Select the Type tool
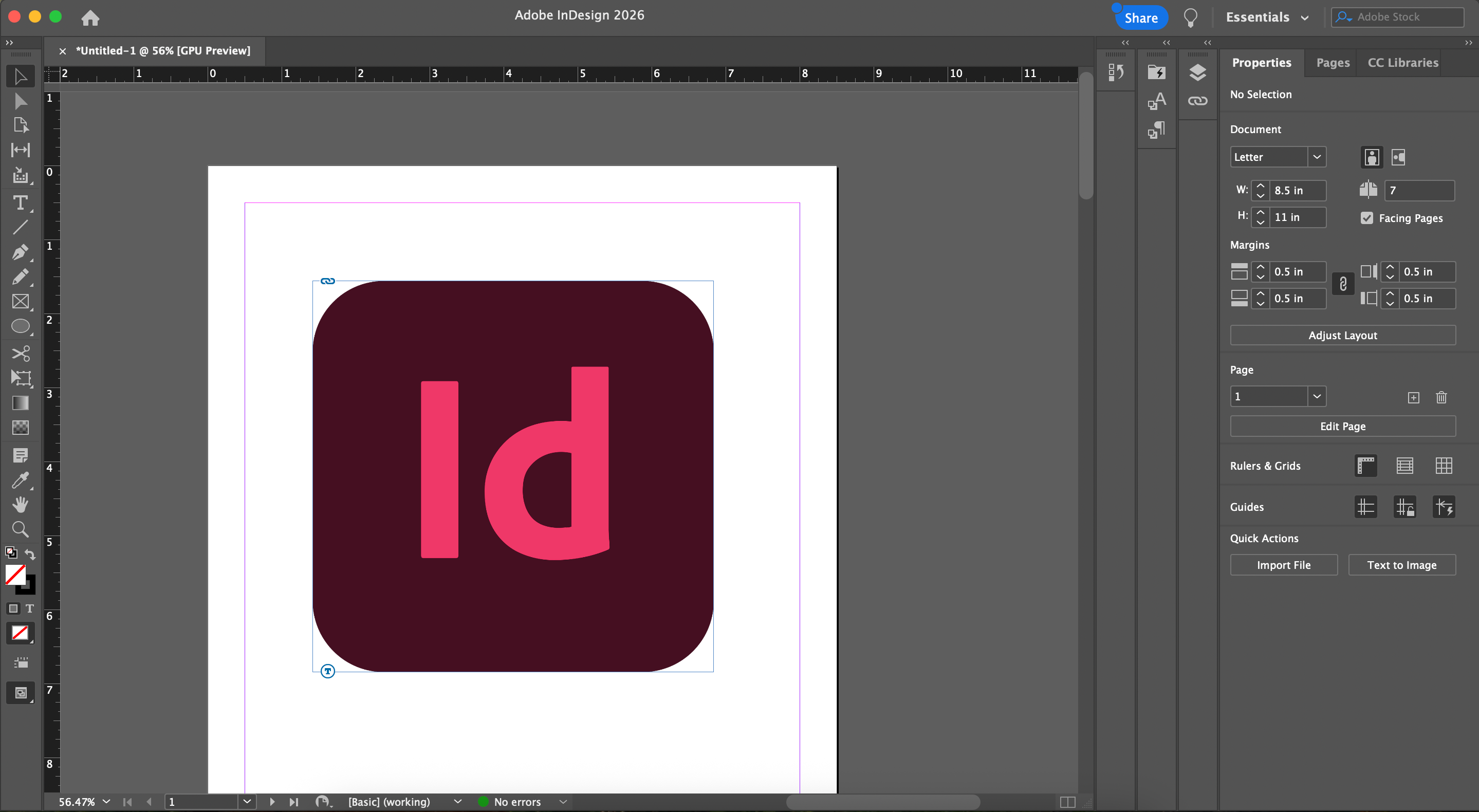The image size is (1479, 812). point(20,202)
